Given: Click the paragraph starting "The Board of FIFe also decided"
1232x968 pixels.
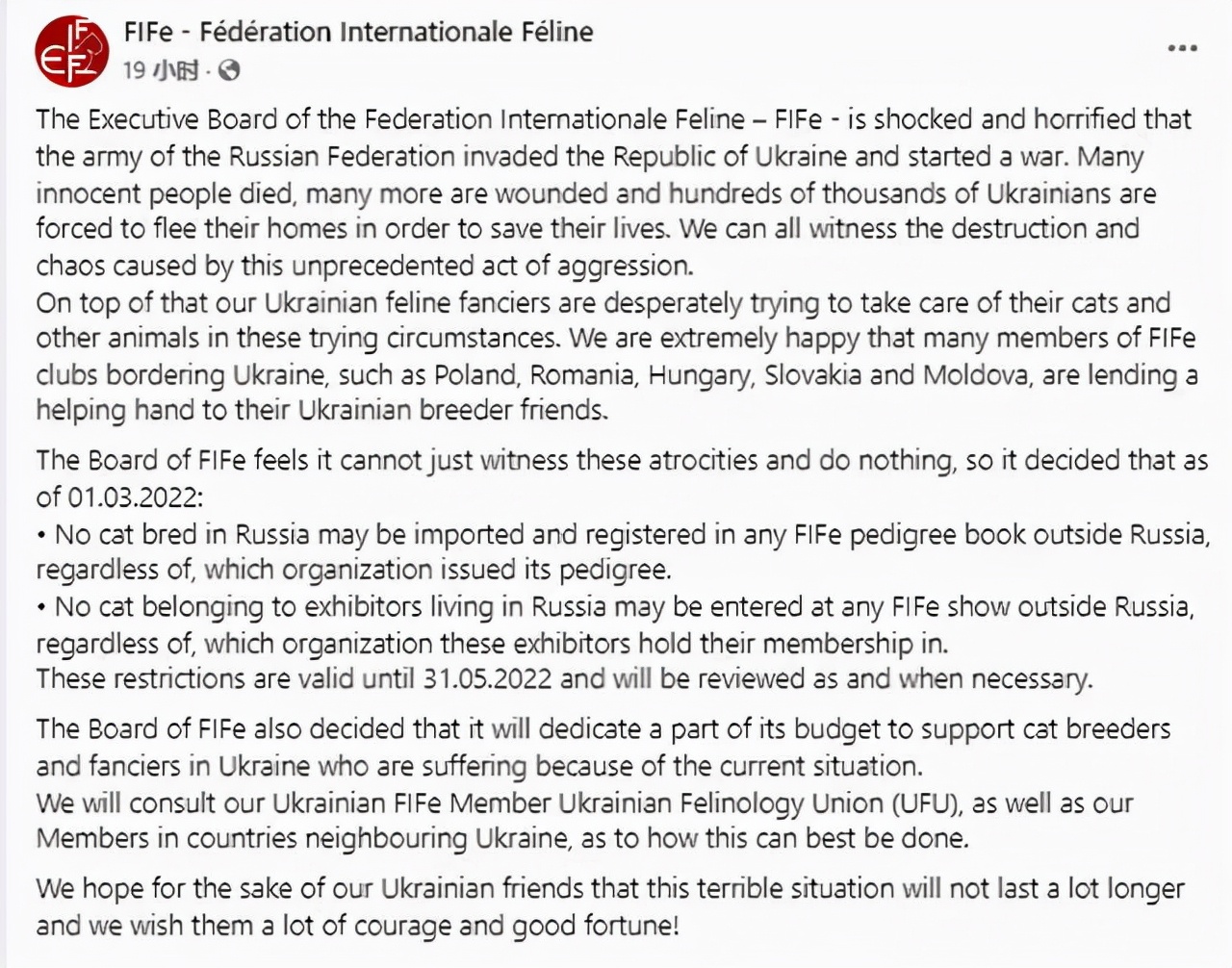Looking at the screenshot, I should click(x=603, y=747).
